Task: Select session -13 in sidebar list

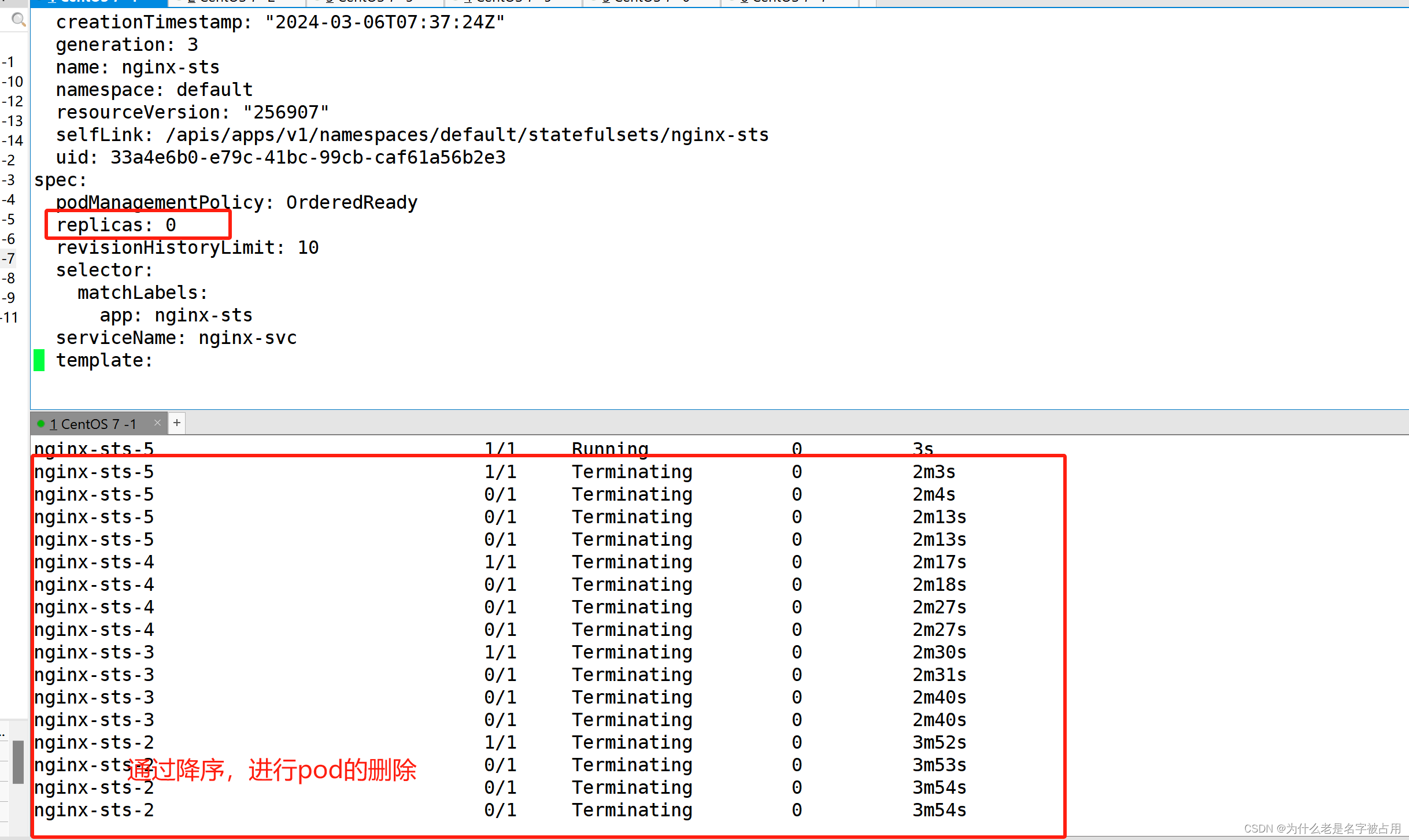Action: click(x=13, y=121)
